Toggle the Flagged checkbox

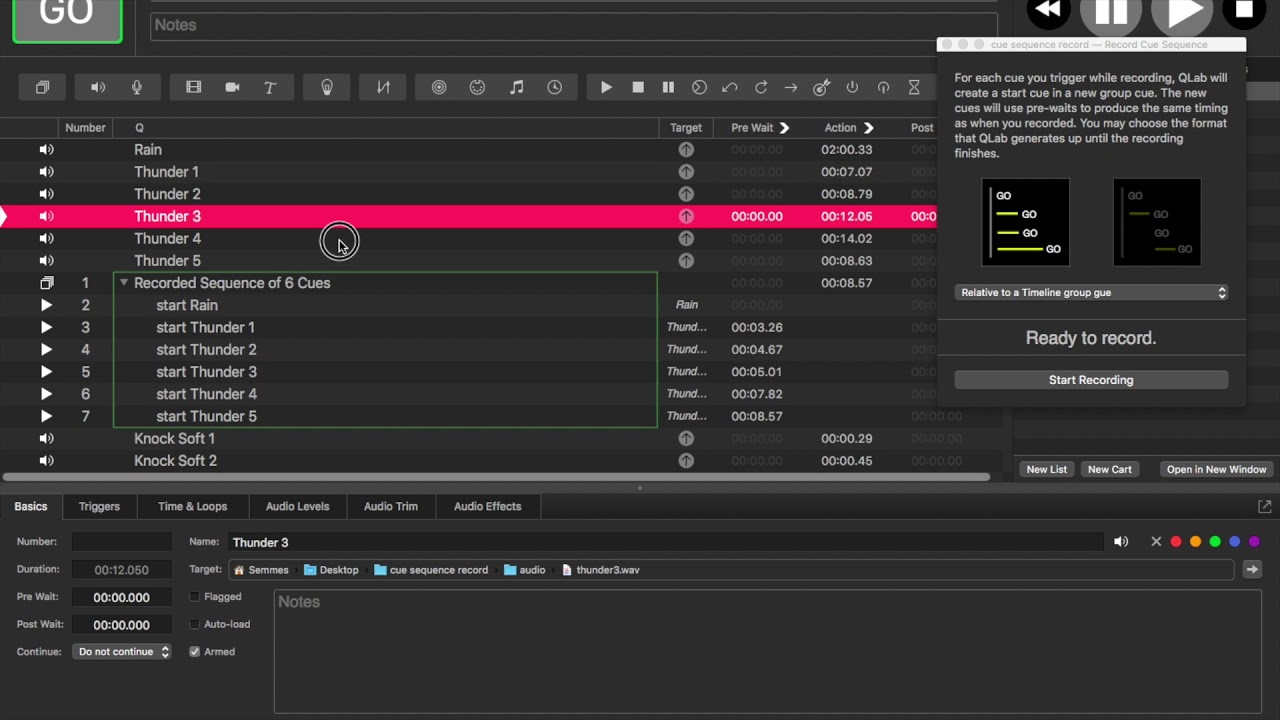[x=195, y=597]
